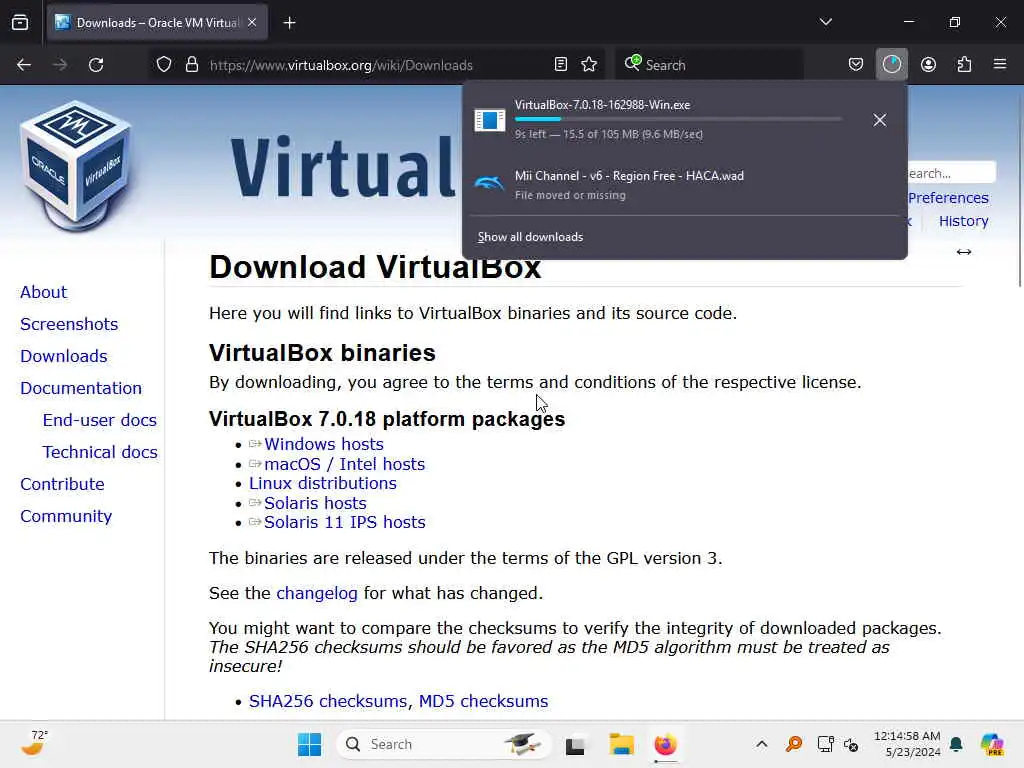
Task: Open the Pocket save icon
Action: (x=856, y=65)
